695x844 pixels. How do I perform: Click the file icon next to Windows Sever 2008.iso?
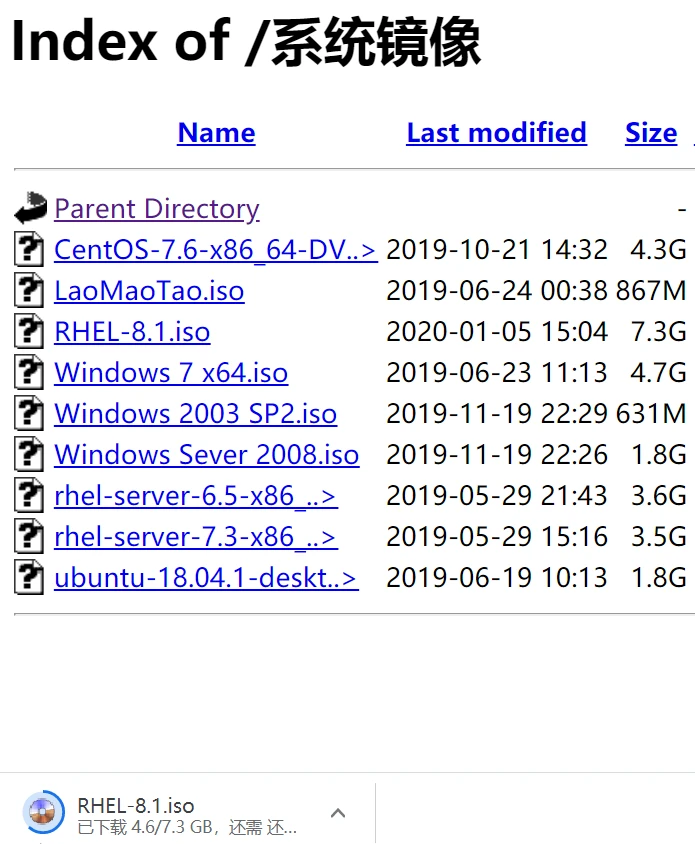(x=29, y=455)
